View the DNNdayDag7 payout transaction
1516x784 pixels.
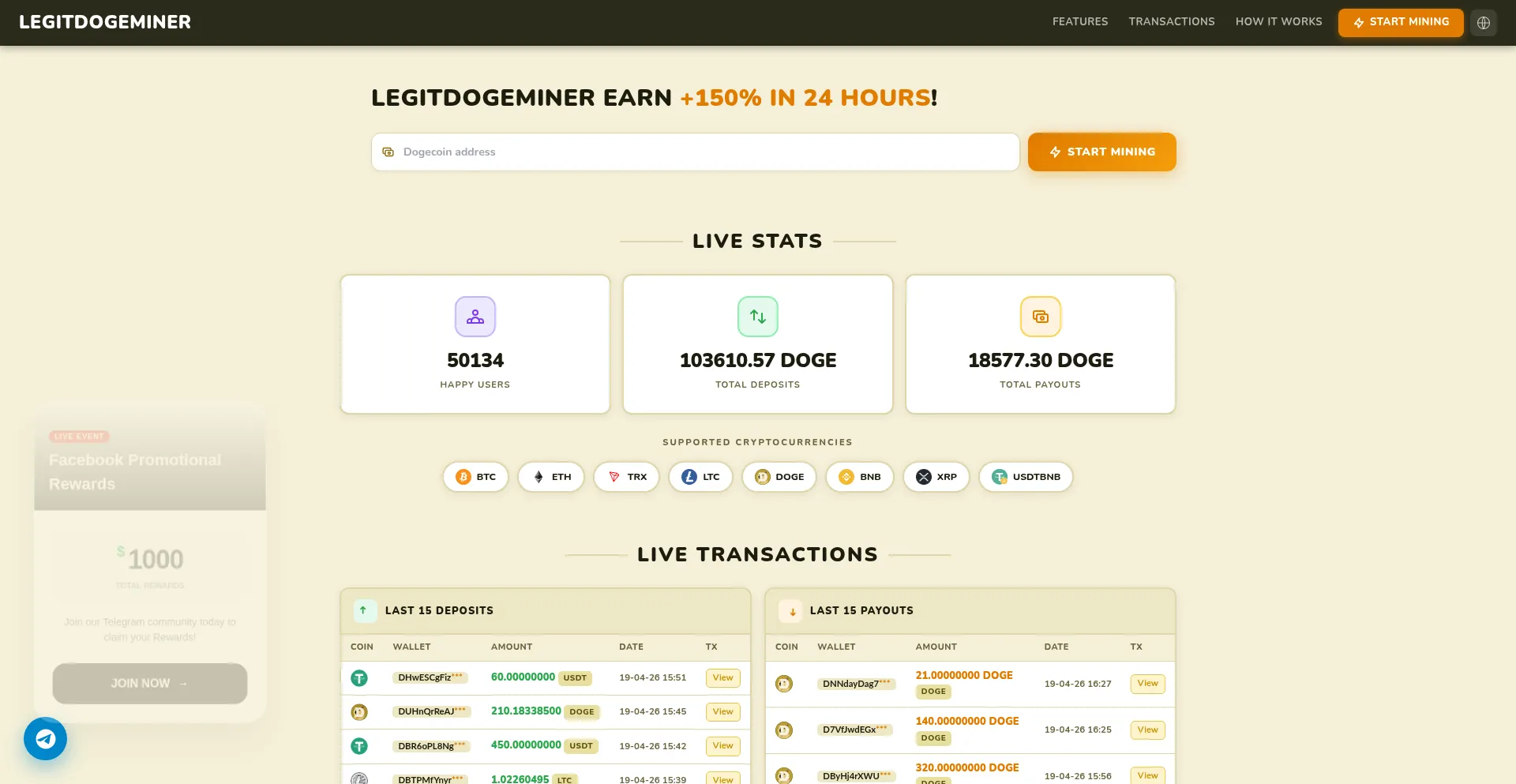tap(1147, 684)
